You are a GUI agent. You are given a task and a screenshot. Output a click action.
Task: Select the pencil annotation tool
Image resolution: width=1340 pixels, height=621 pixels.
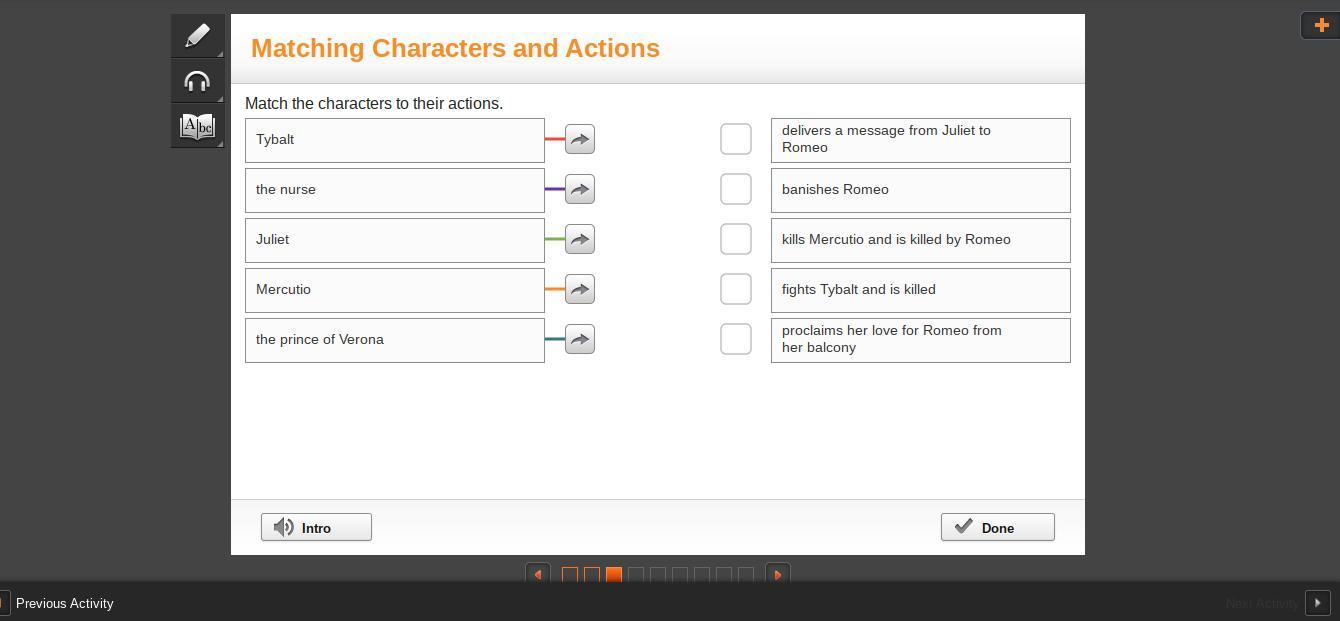coord(197,36)
